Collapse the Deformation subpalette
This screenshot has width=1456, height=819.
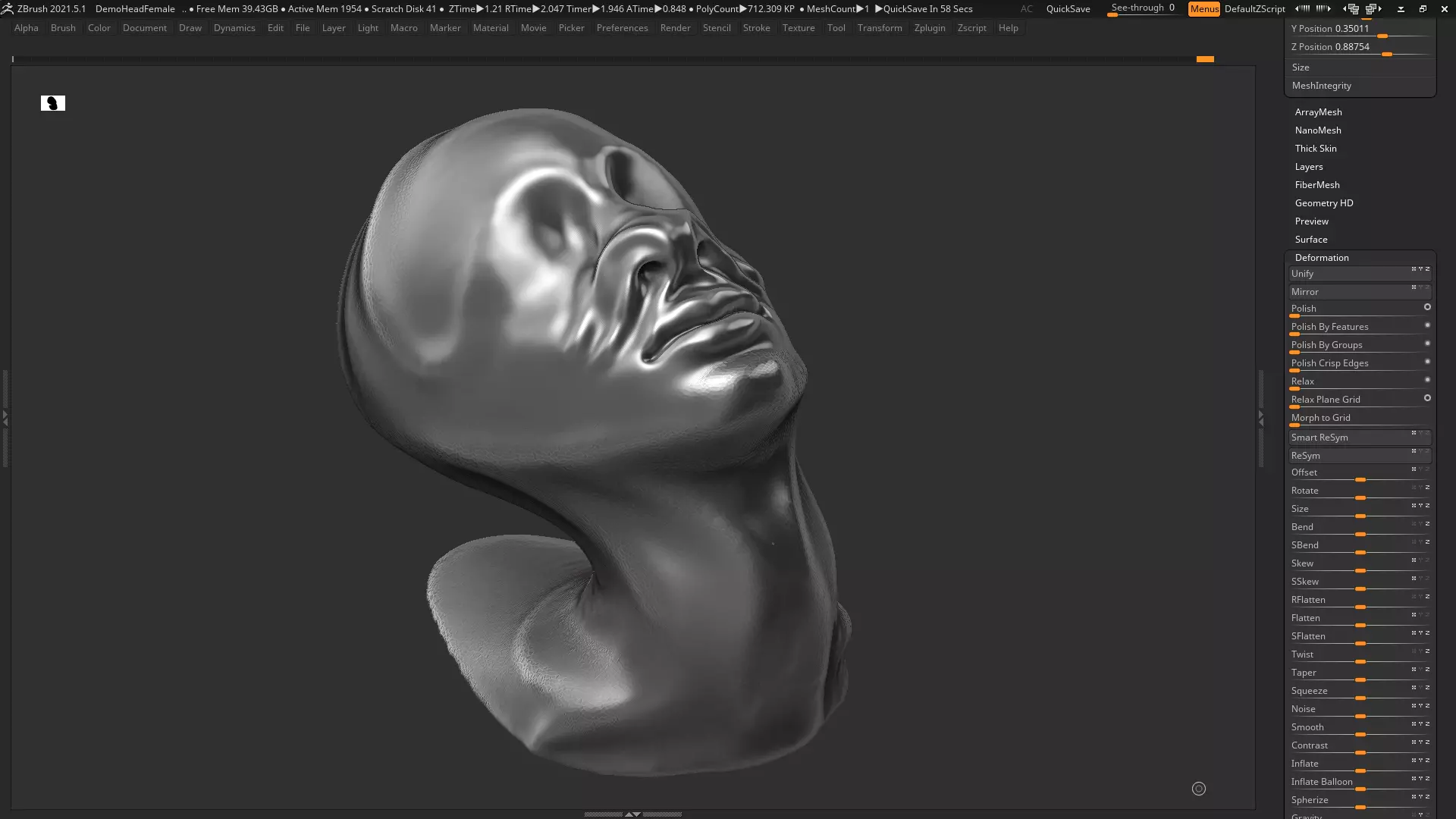[1322, 258]
